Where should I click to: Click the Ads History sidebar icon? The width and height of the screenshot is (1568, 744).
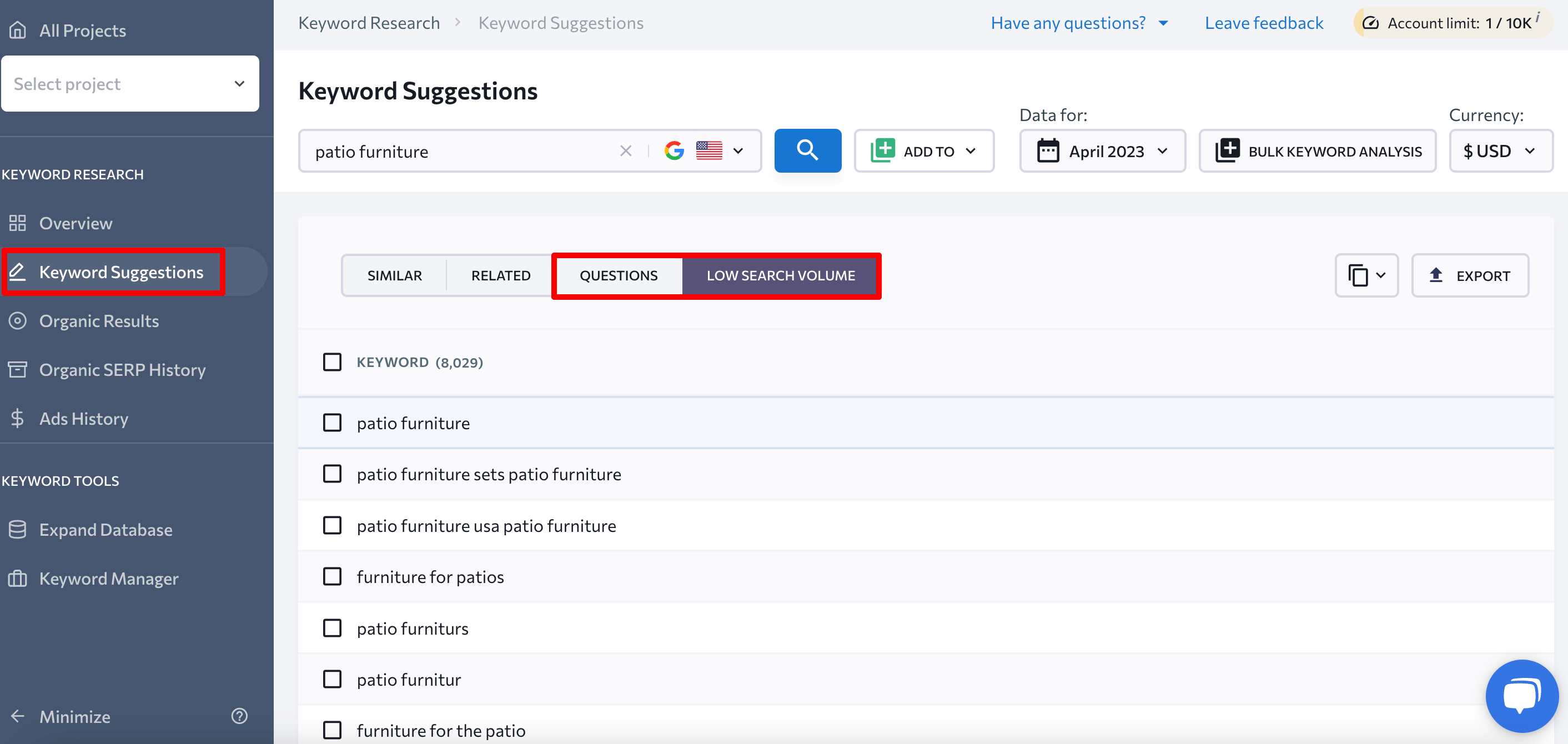coord(17,418)
